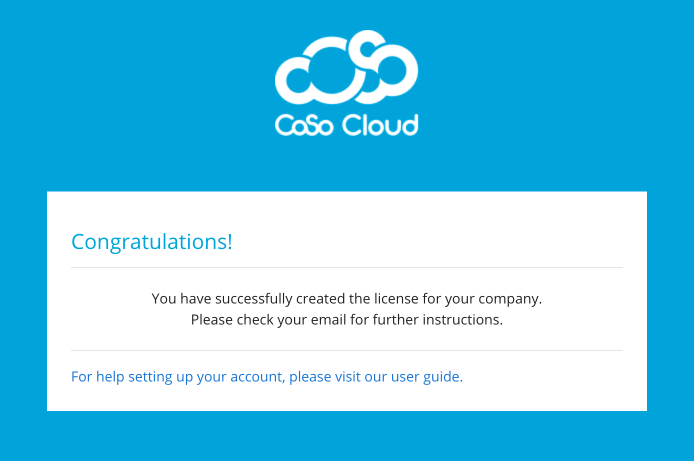Screen dimensions: 694x461
Task: Click the "successfully created the license" message line
Action: (346, 298)
